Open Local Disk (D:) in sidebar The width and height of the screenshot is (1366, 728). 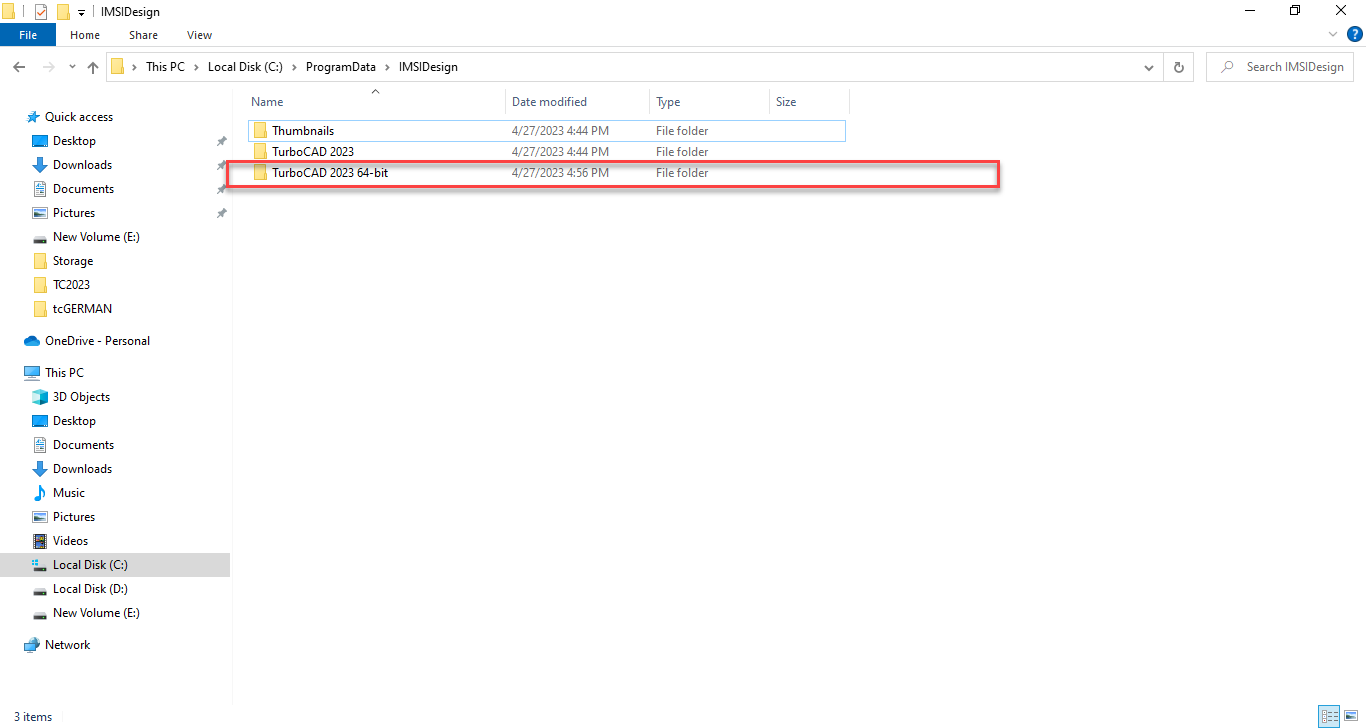point(90,589)
